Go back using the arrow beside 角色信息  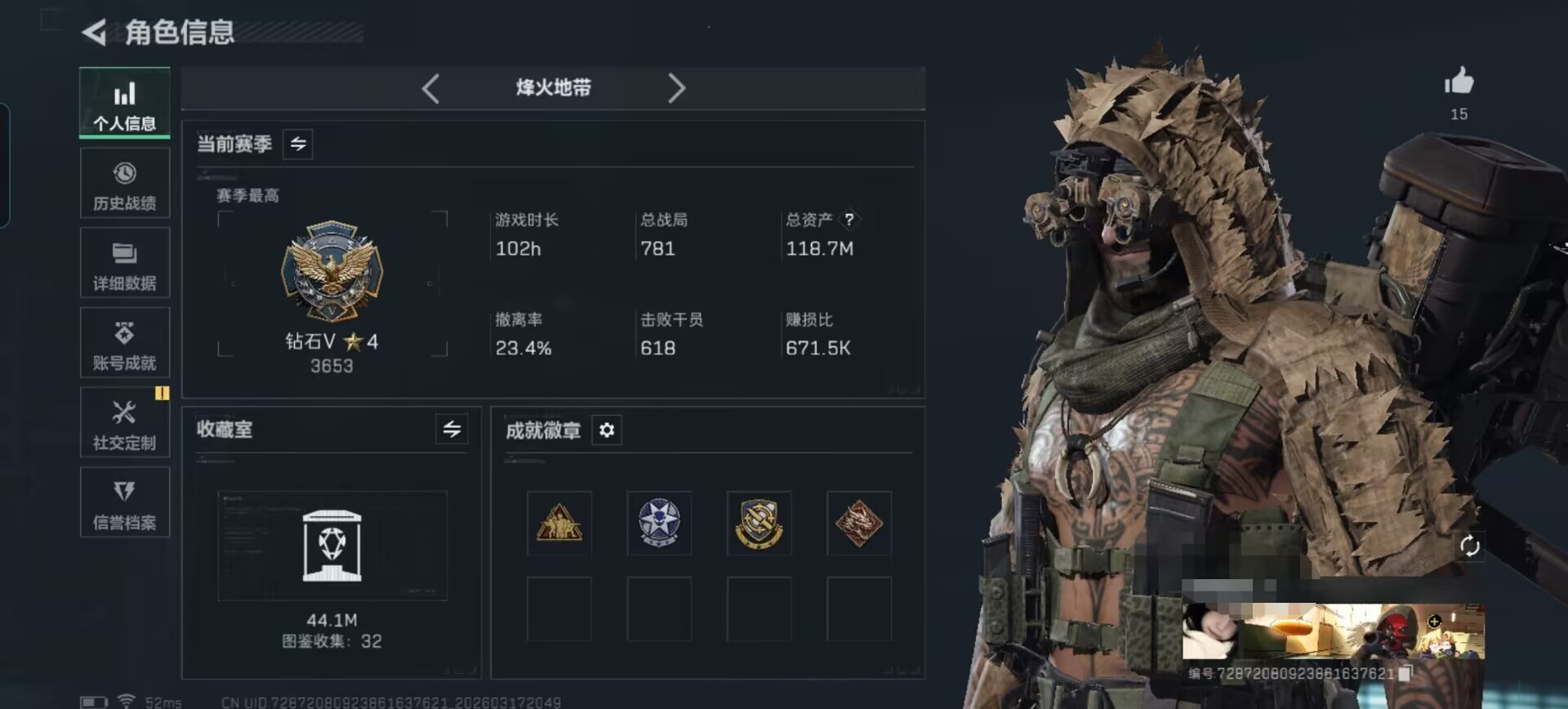click(x=95, y=33)
